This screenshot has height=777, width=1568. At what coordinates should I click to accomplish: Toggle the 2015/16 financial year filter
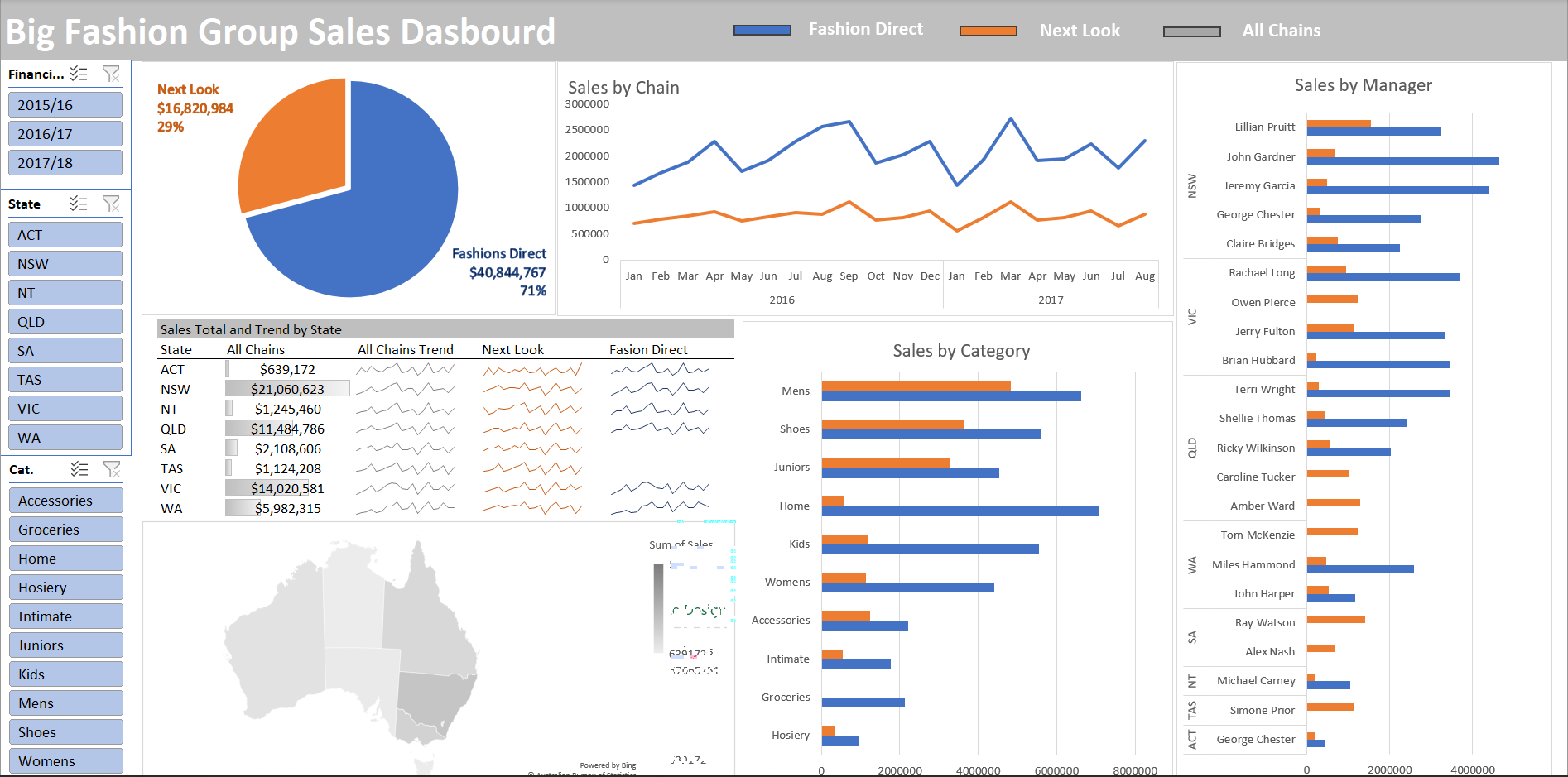(65, 105)
